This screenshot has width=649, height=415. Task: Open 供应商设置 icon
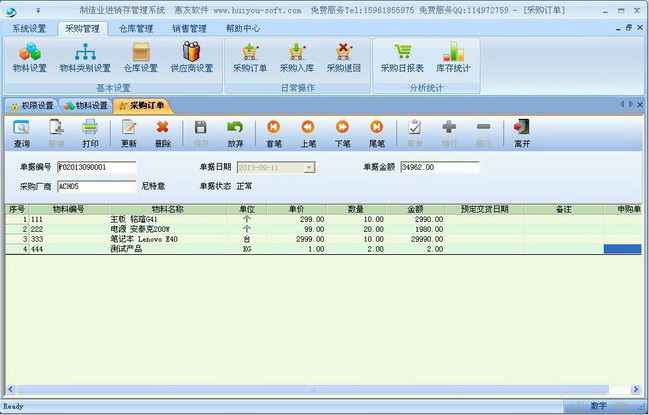click(192, 58)
